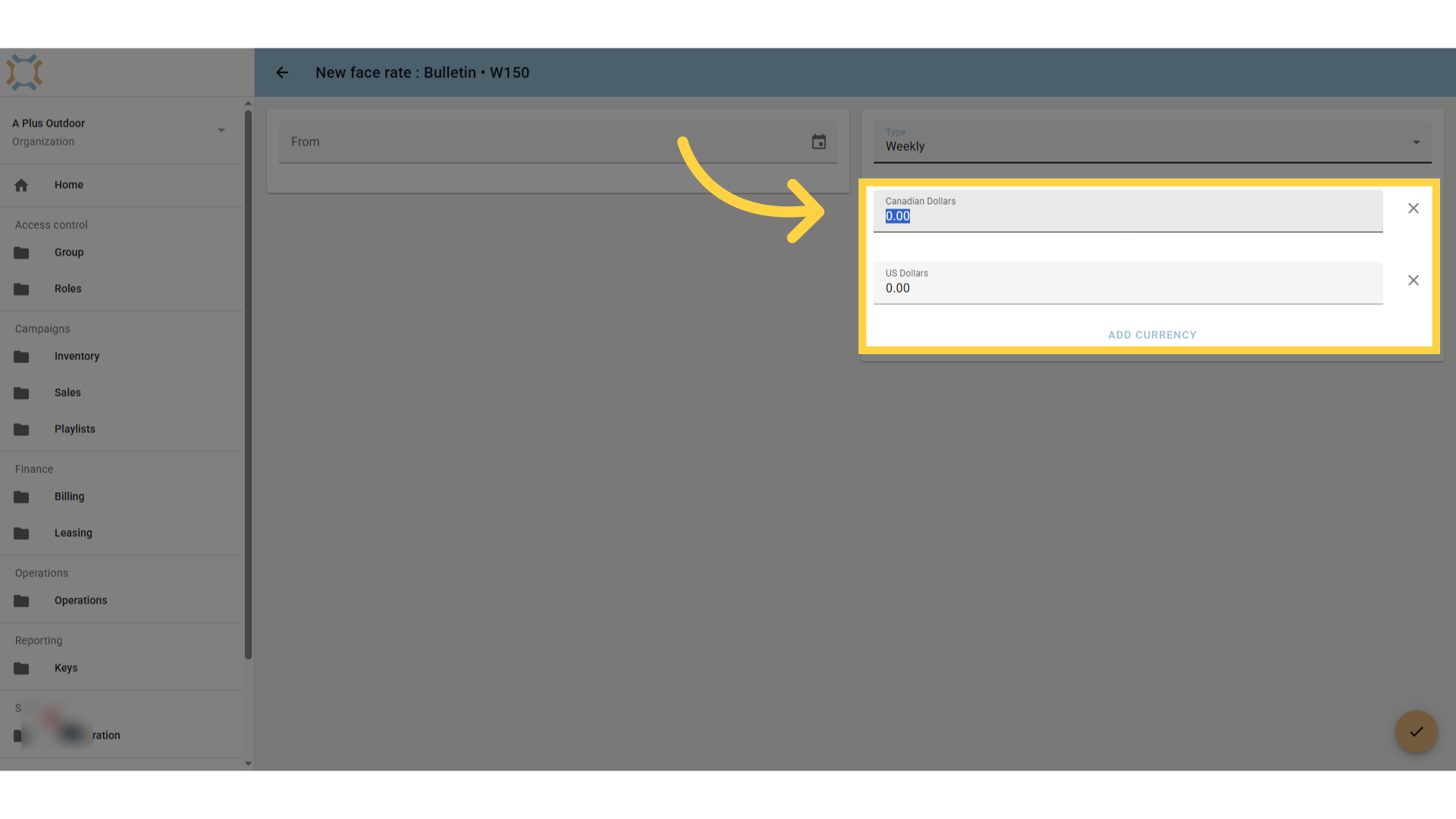Expand the A Plus Outdoor organization dropdown
Screen dimensions: 1456x819
pos(221,130)
